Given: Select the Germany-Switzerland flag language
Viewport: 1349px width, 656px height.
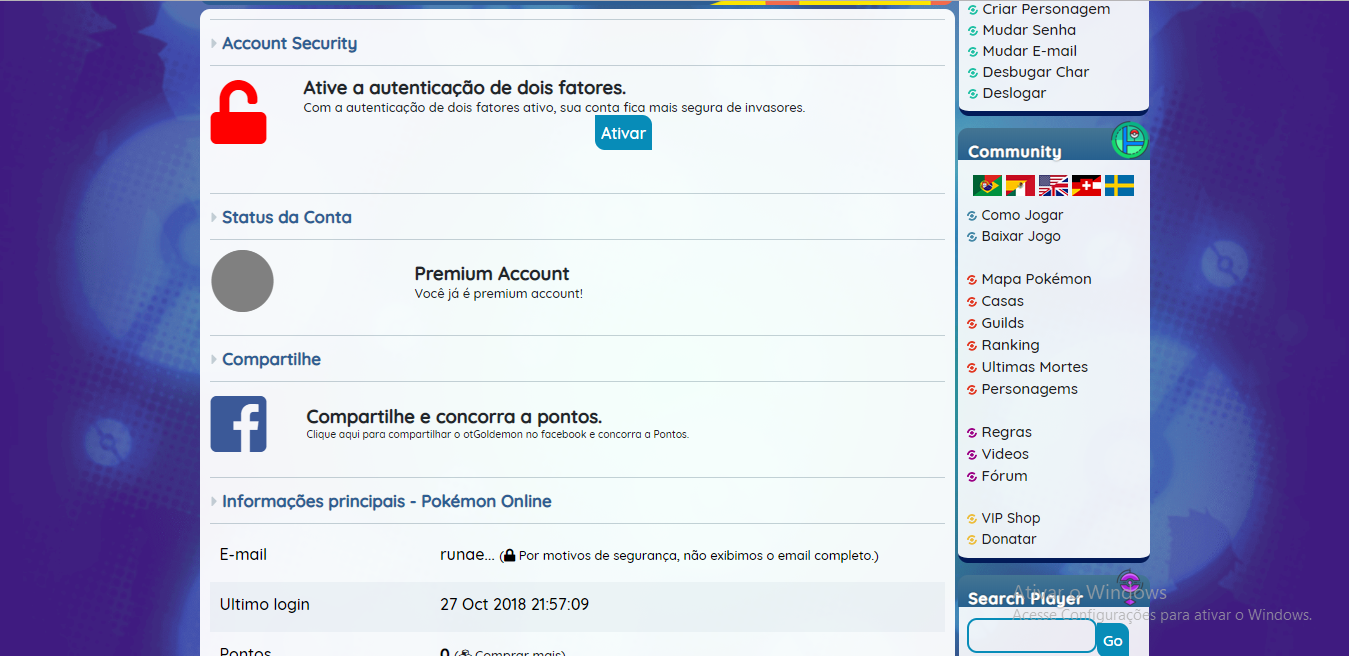Looking at the screenshot, I should click(1086, 186).
